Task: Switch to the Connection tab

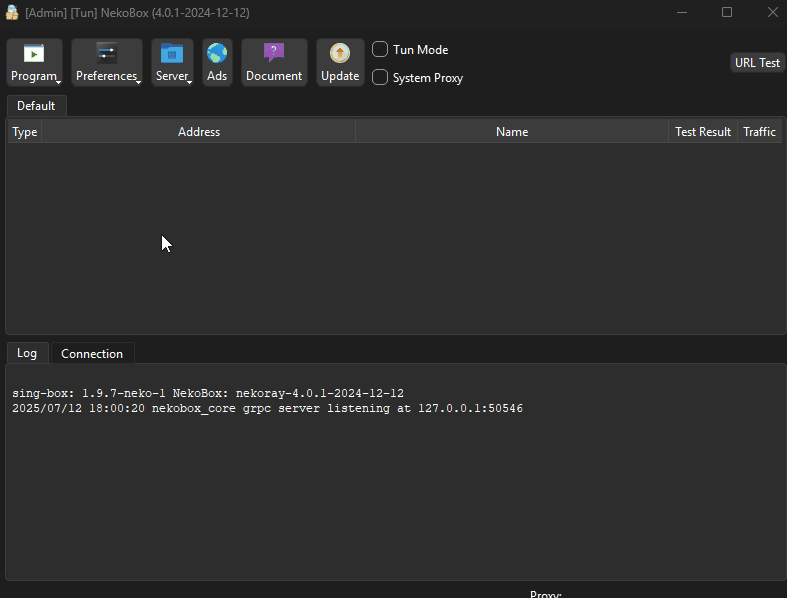Action: coord(92,354)
